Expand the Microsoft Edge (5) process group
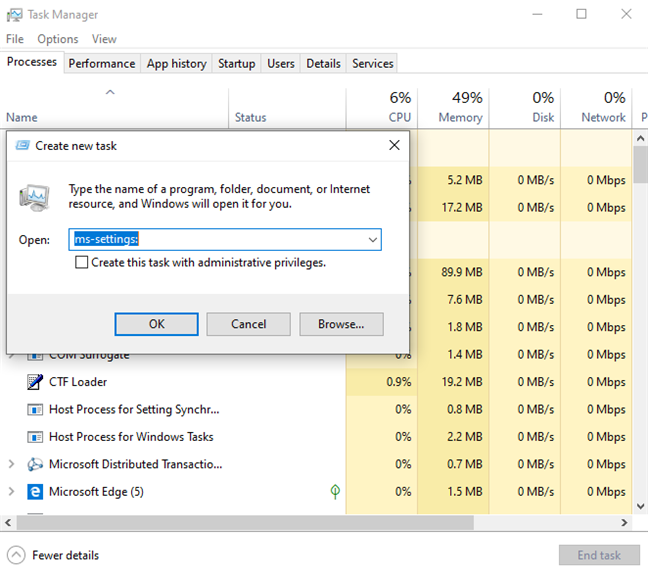The image size is (648, 578). pyautogui.click(x=11, y=492)
